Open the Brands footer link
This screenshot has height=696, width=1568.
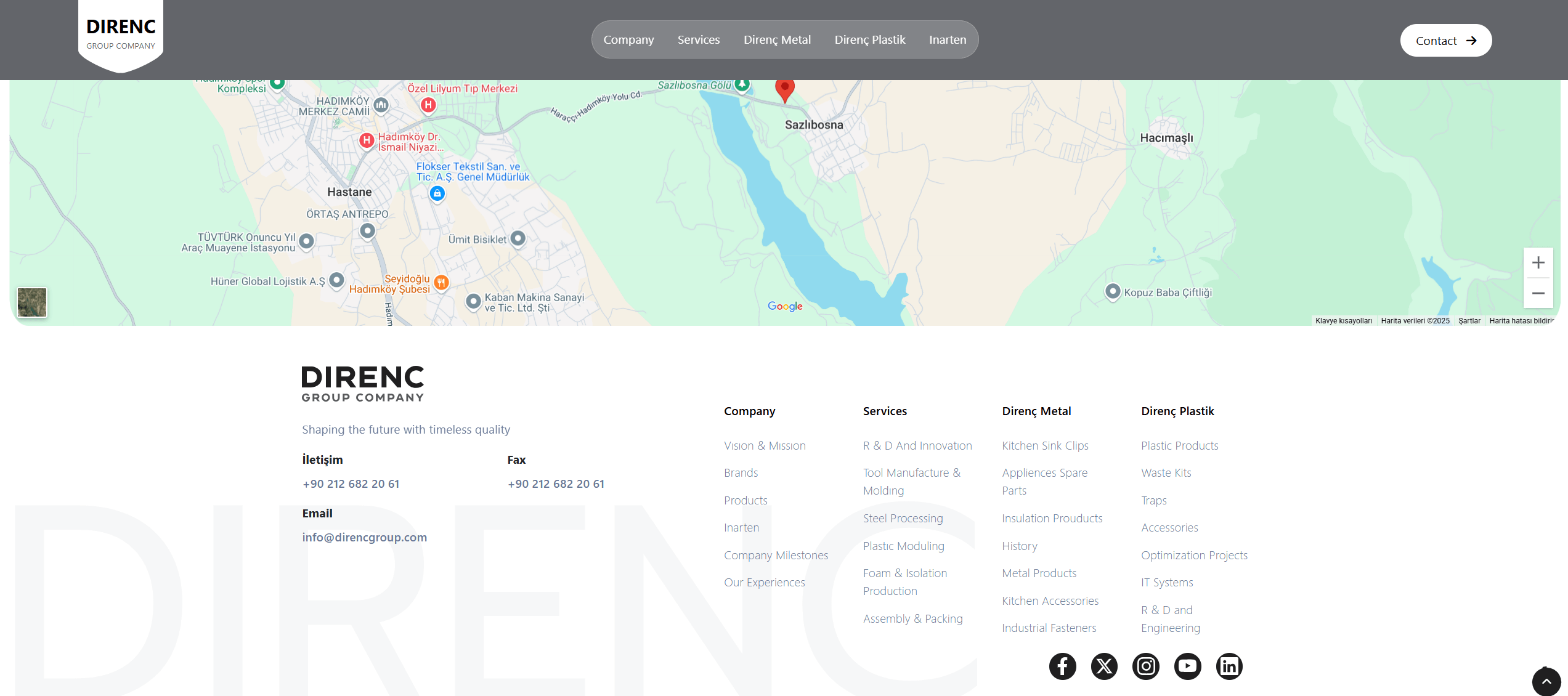tap(741, 473)
